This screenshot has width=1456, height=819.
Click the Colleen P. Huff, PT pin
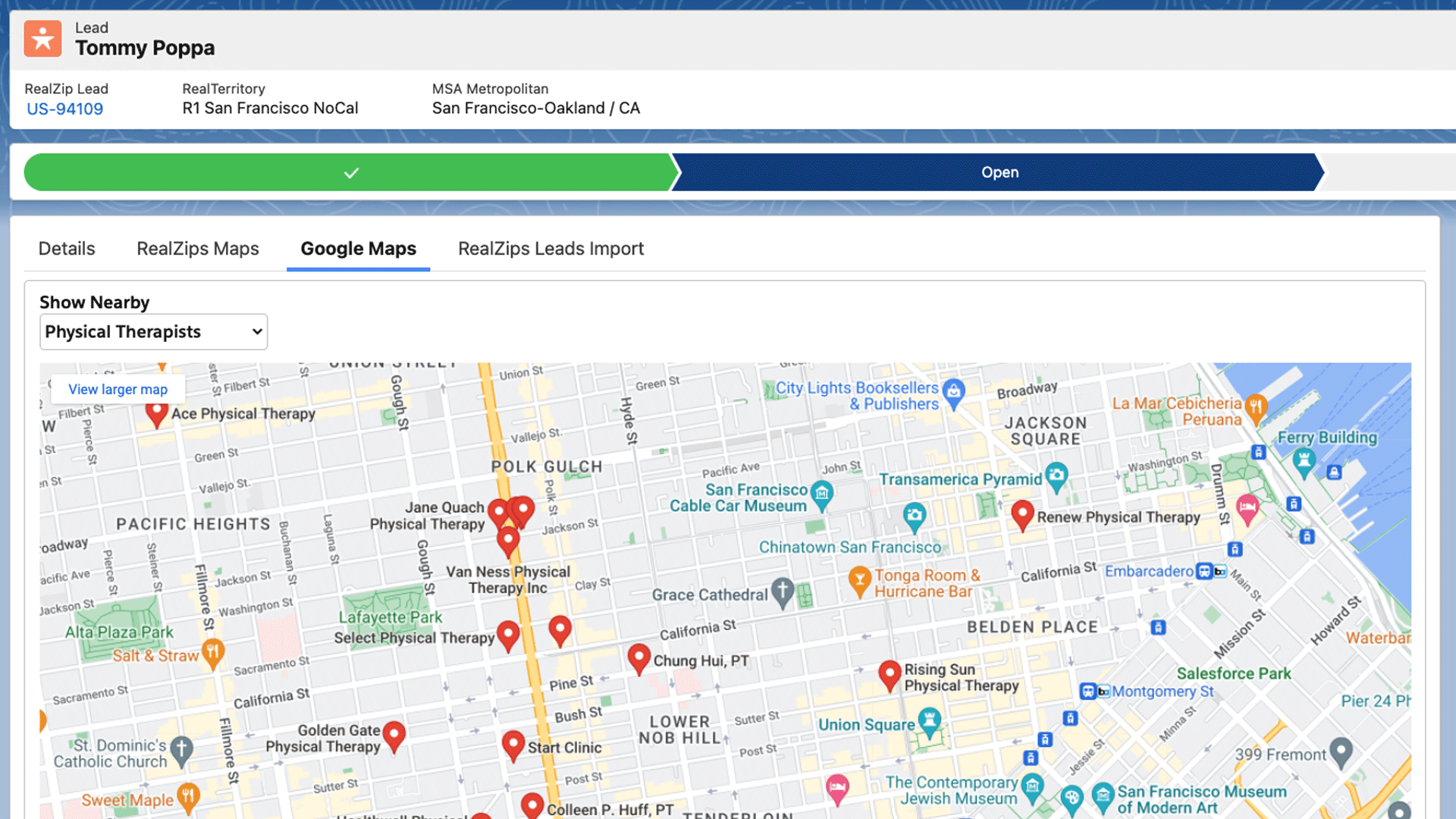click(x=532, y=805)
